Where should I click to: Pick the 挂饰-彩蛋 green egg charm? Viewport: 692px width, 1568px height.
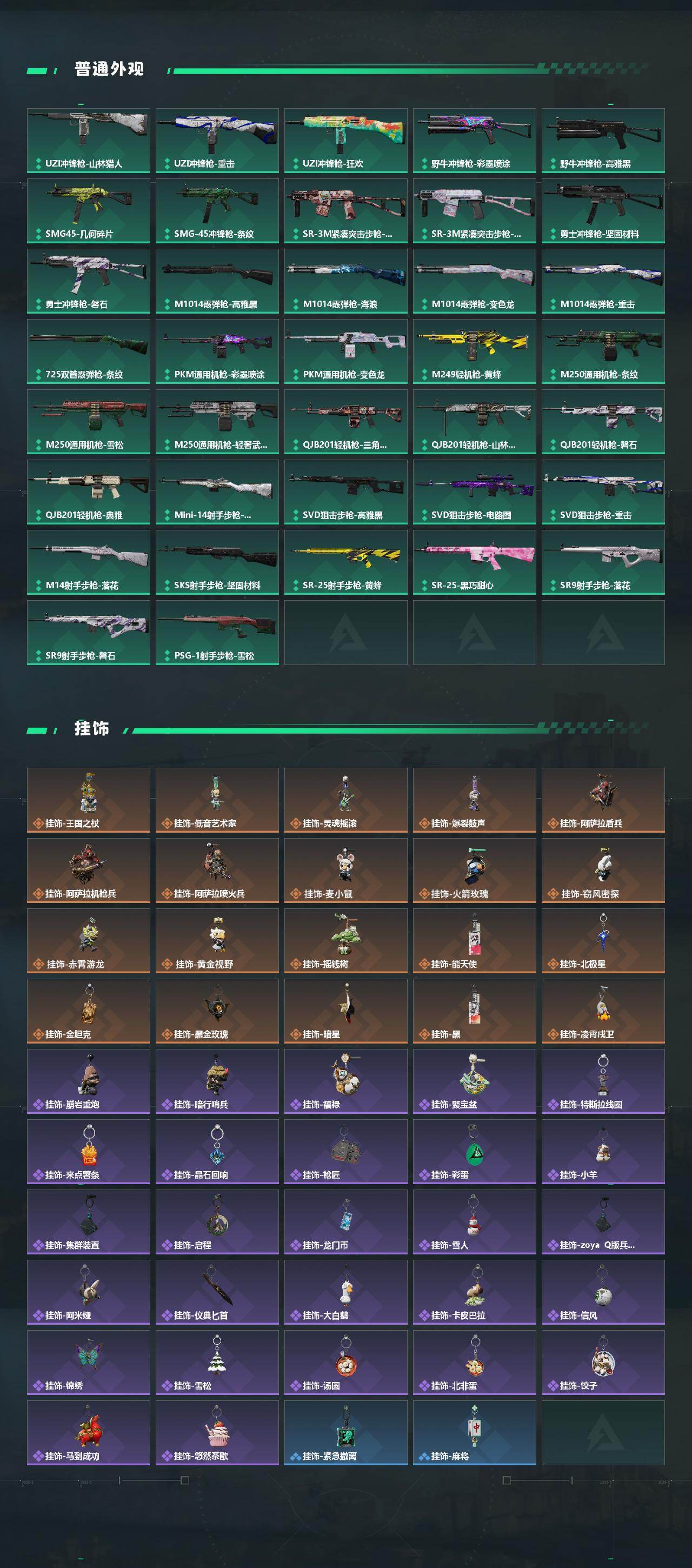(474, 1152)
